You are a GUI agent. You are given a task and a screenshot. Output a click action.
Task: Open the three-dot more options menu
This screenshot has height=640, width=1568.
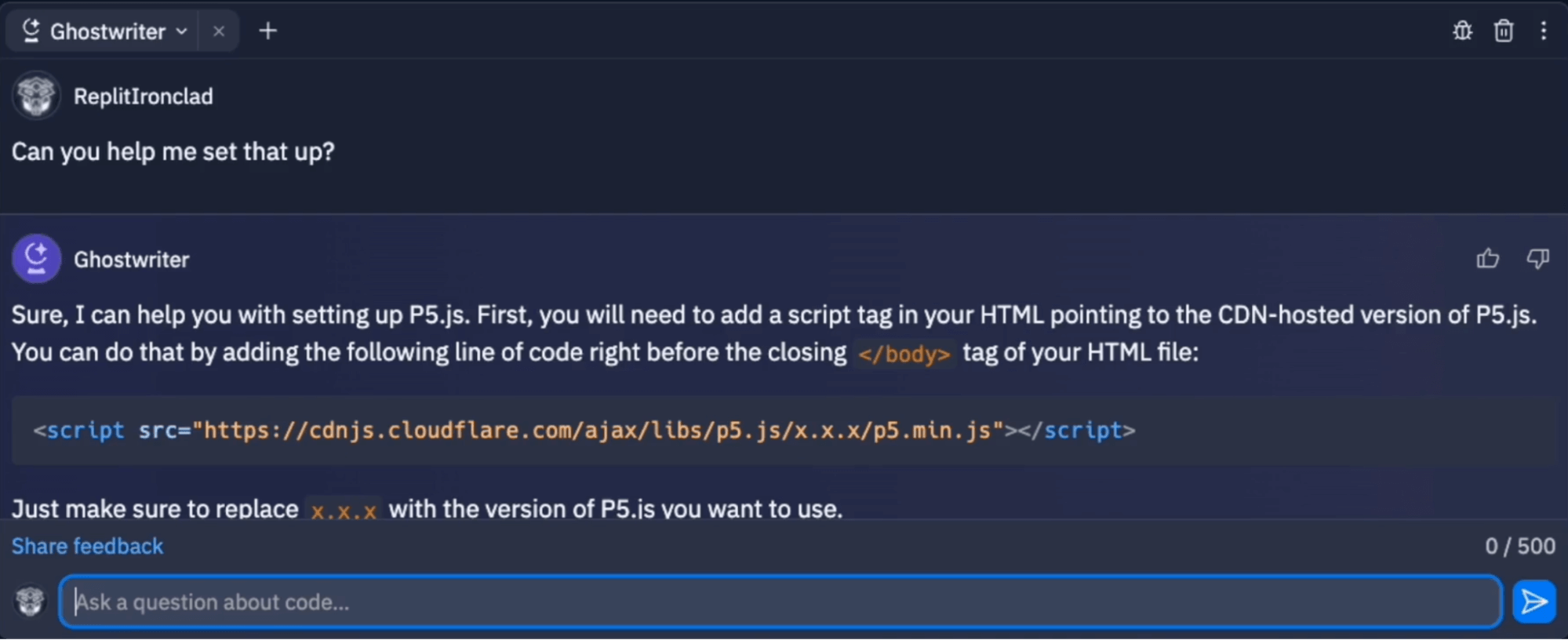[x=1543, y=31]
